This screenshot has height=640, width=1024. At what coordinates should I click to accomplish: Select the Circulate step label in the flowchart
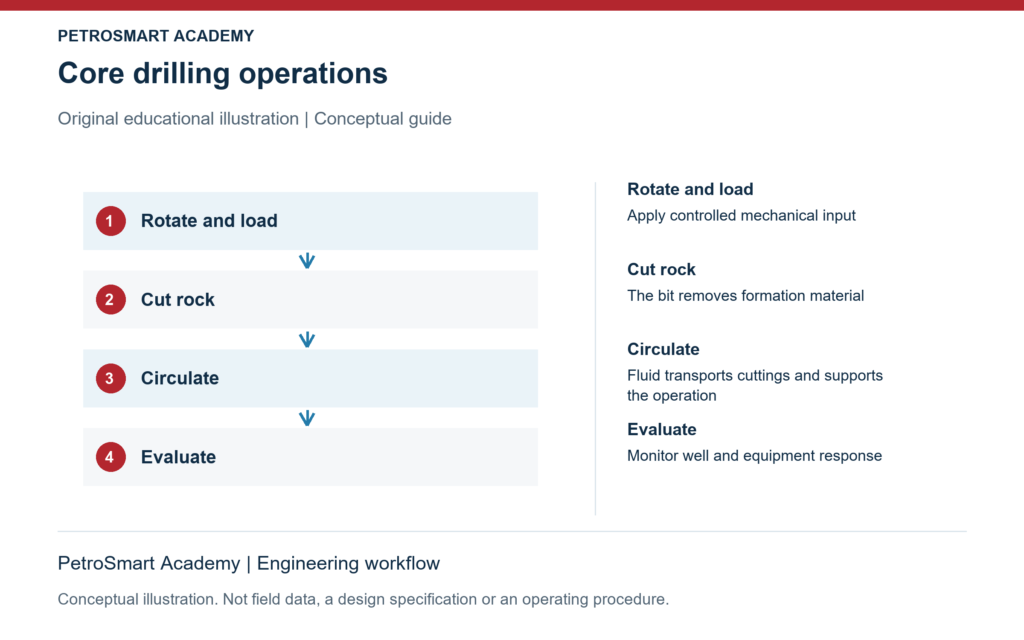tap(180, 378)
